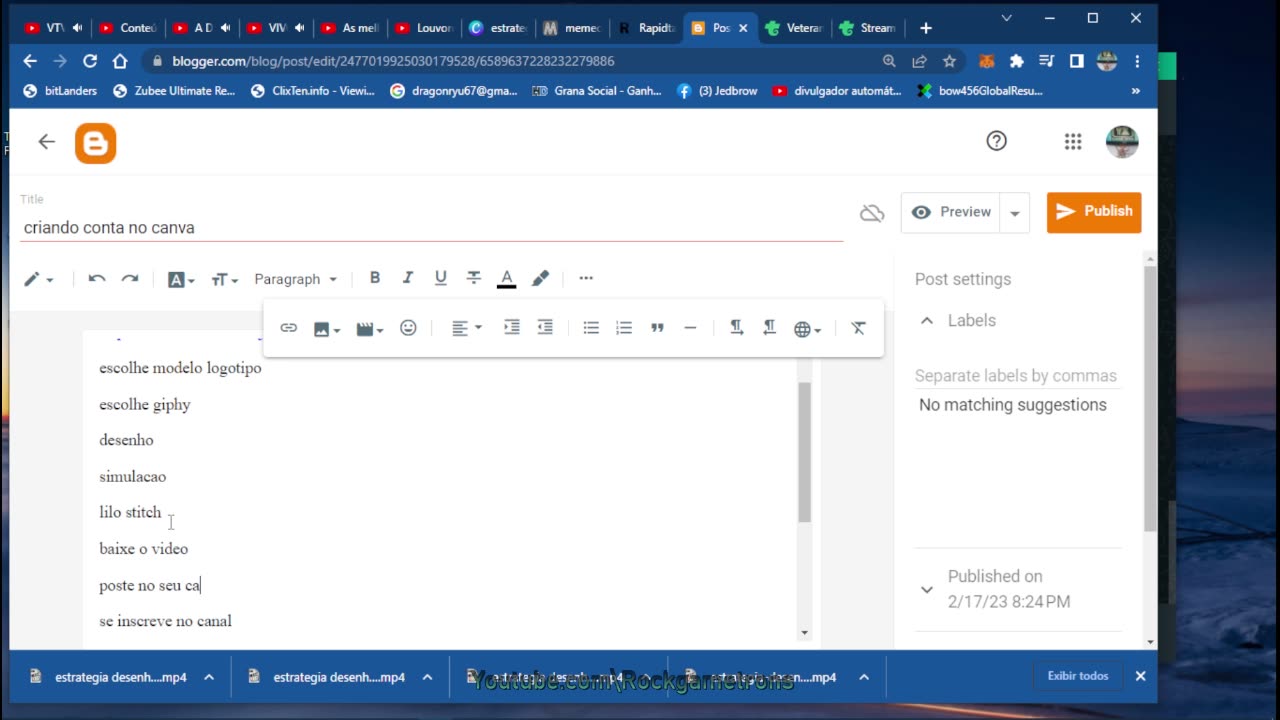
Task: Bookmark this page with the star
Action: click(949, 61)
